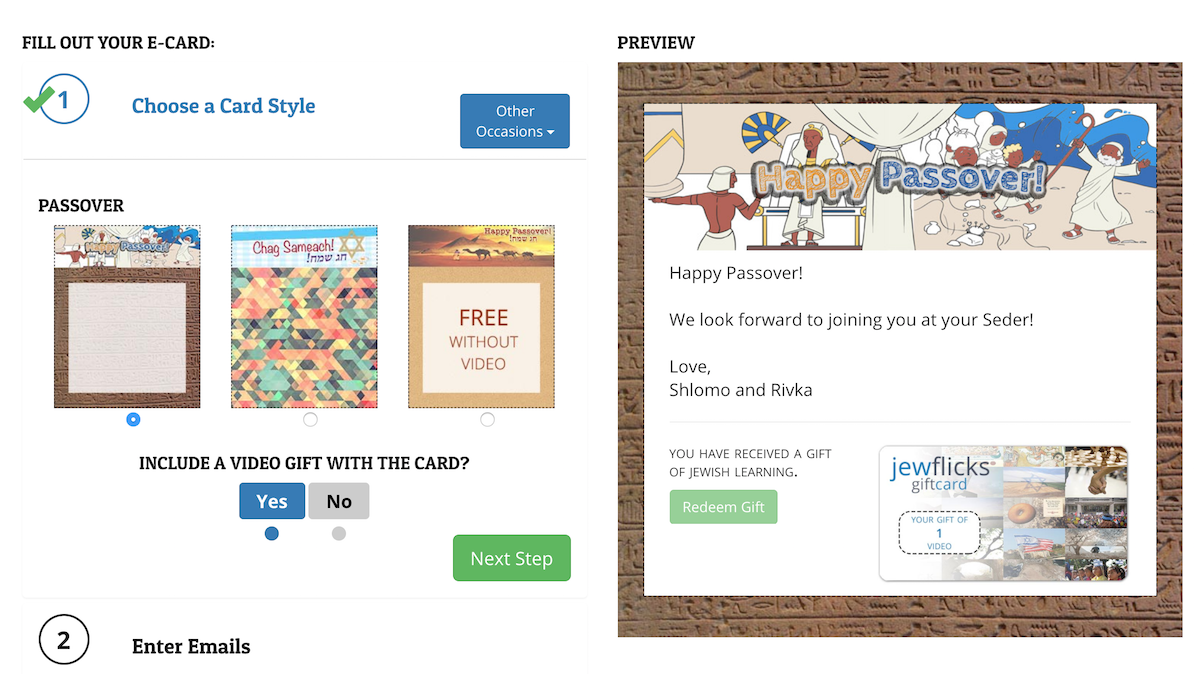Select the Happy Passover hieroglyph card thumbnail
Image resolution: width=1200 pixels, height=674 pixels.
point(127,316)
